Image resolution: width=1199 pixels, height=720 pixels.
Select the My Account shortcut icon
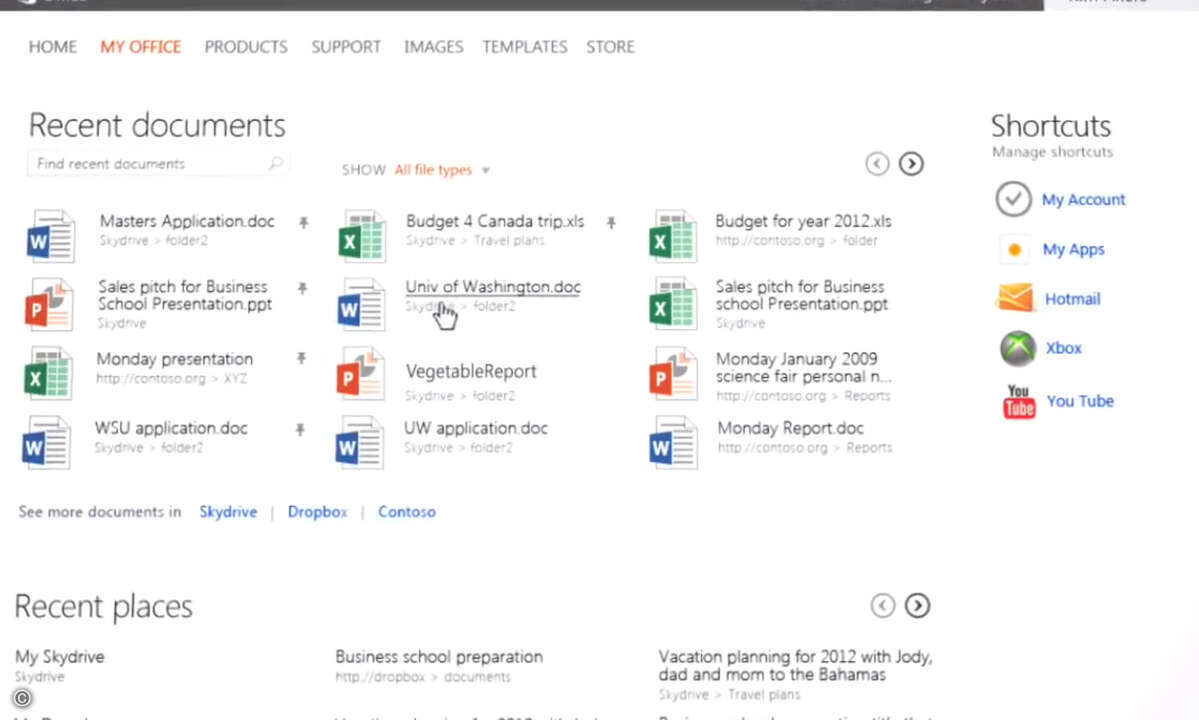point(1013,200)
